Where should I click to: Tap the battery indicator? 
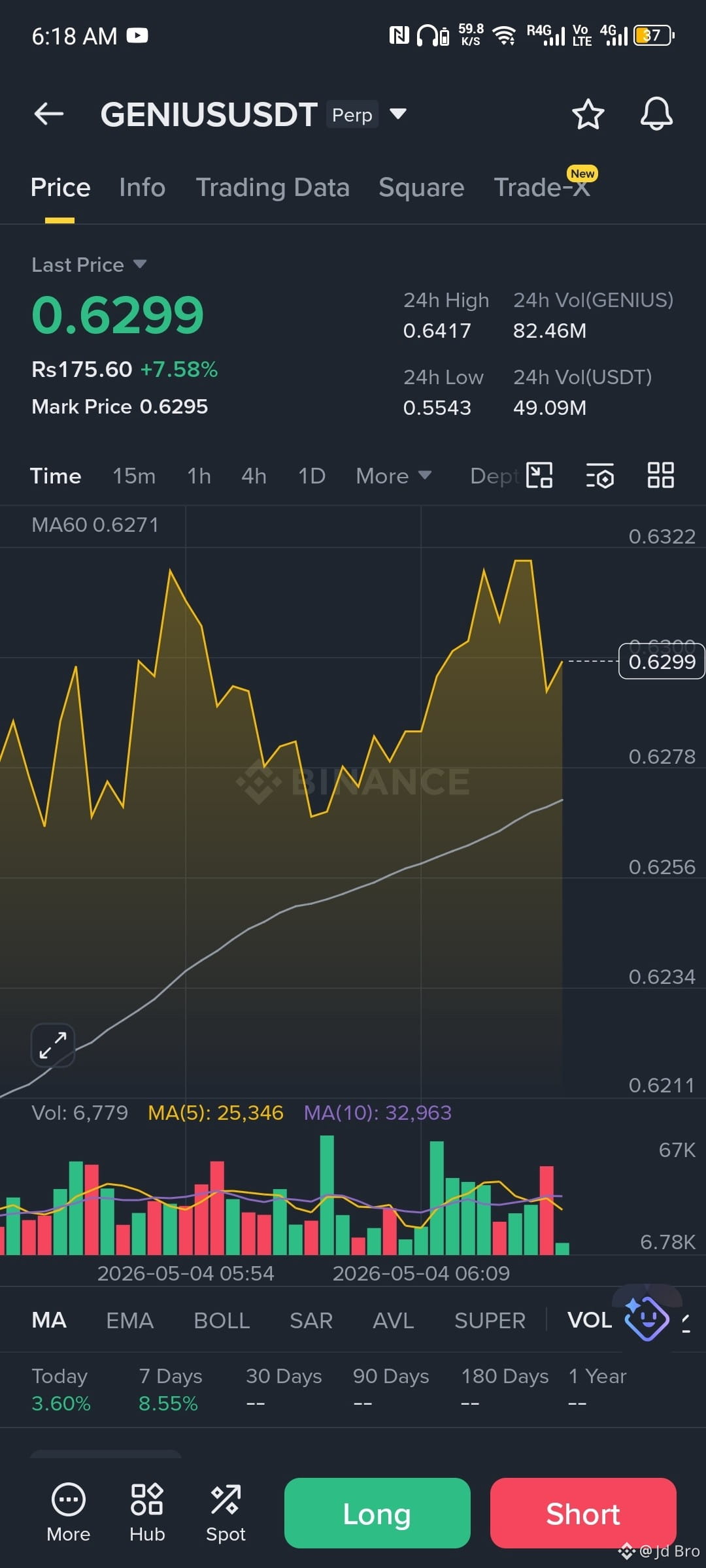coord(654,35)
